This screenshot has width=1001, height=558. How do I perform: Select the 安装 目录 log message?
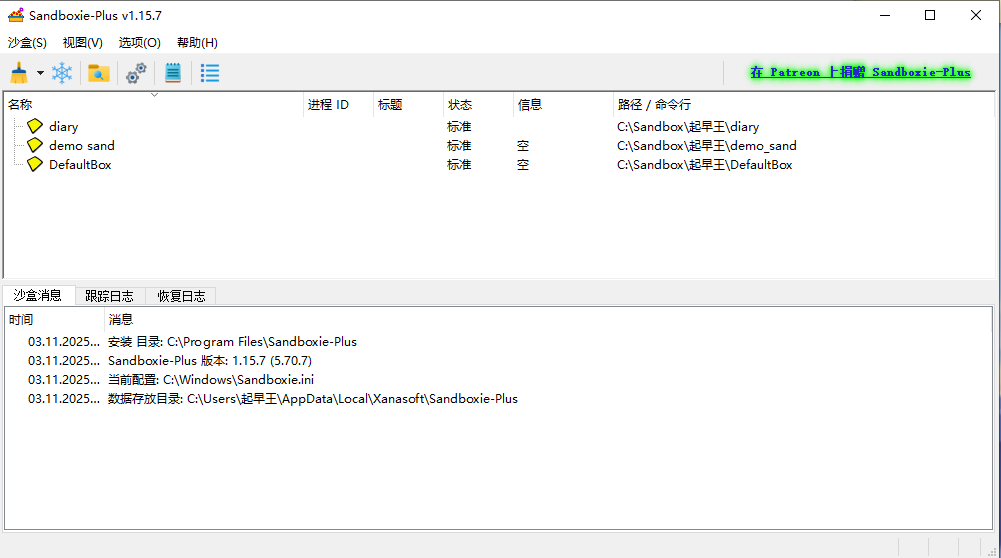pos(499,342)
